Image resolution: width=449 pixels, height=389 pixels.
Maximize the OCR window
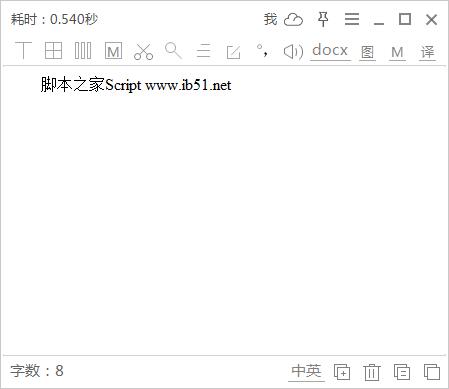click(405, 19)
